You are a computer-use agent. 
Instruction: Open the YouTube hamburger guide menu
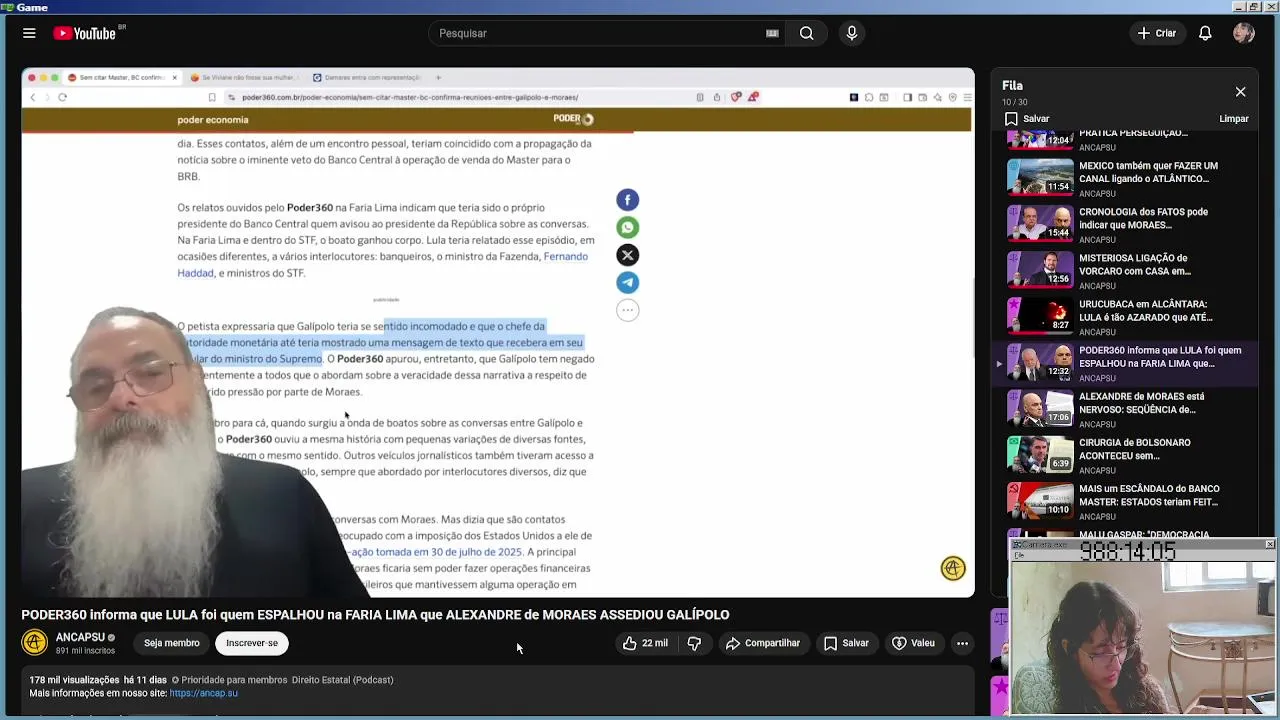point(29,33)
